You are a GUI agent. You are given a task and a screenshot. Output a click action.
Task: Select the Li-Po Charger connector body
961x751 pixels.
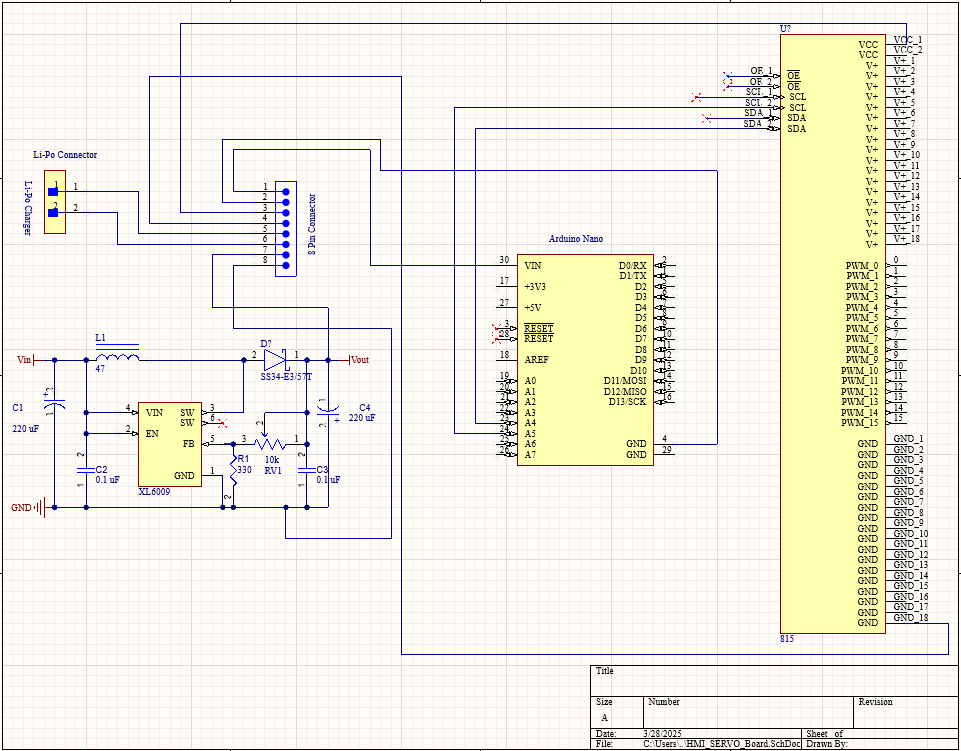[55, 202]
